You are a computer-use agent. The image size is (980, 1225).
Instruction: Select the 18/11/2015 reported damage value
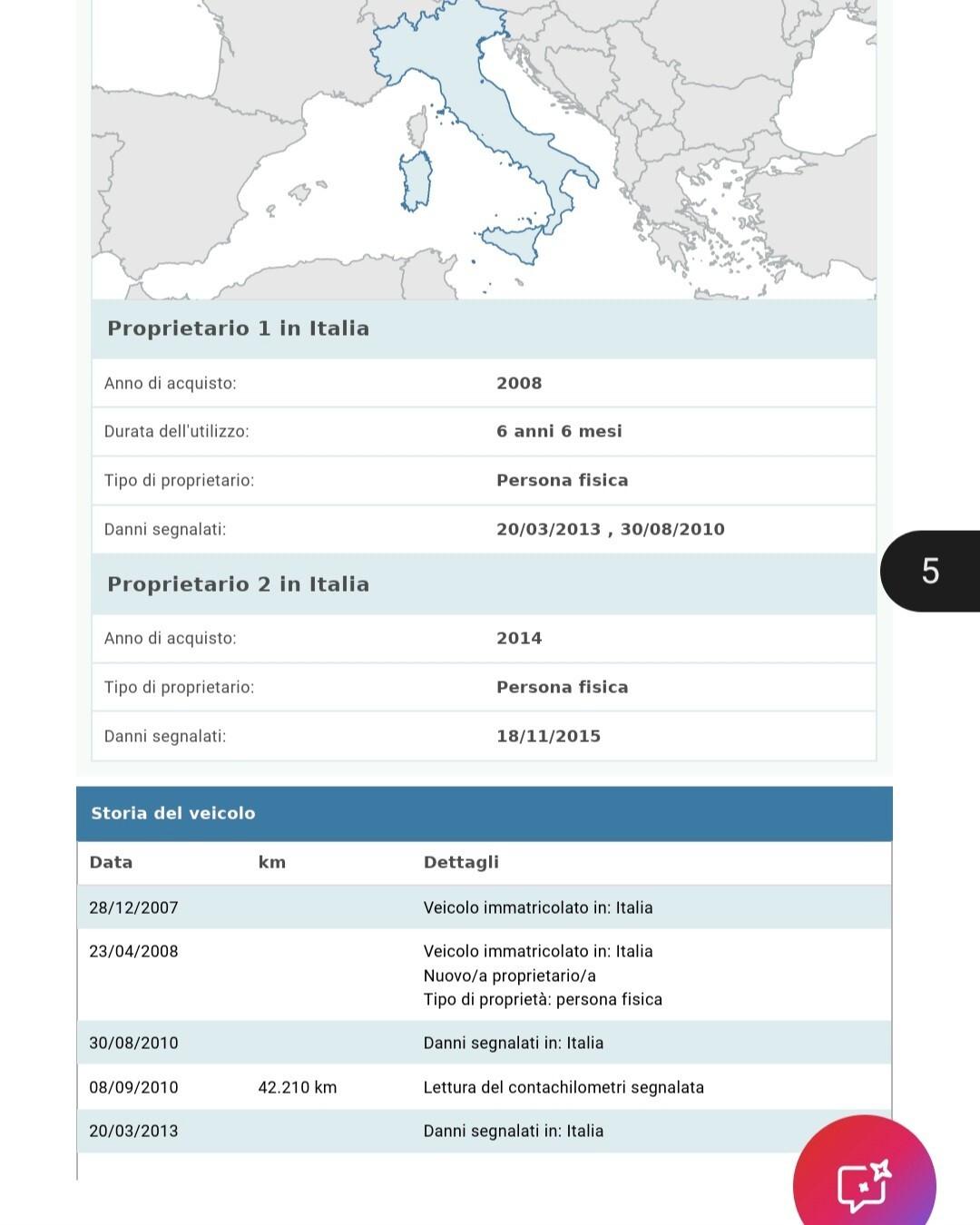pyautogui.click(x=548, y=736)
